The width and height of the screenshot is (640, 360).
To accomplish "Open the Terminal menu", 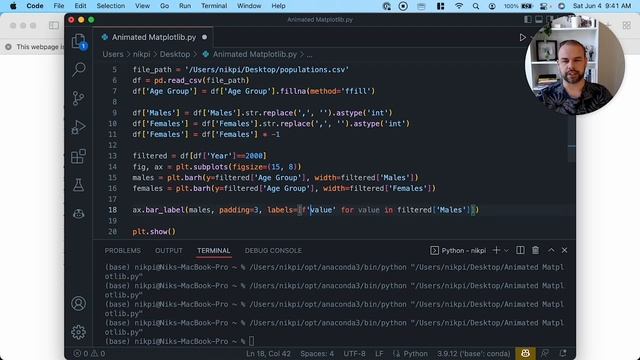I will click(x=214, y=6).
